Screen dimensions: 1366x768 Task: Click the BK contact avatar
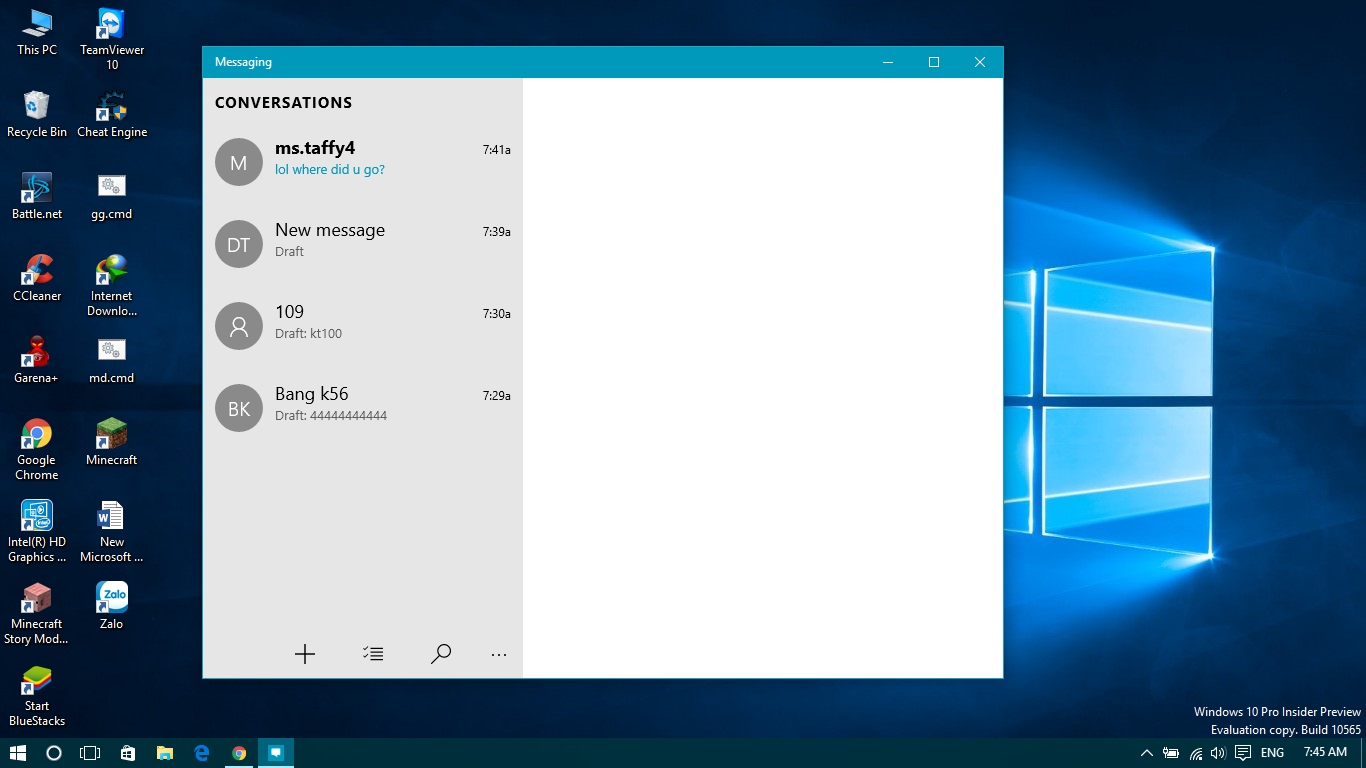(239, 409)
